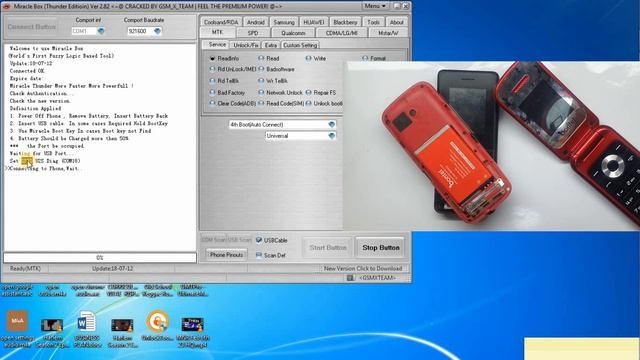This screenshot has width=640, height=360.
Task: Open the Comport Baudrate 921600 dropdown
Action: pos(157,31)
